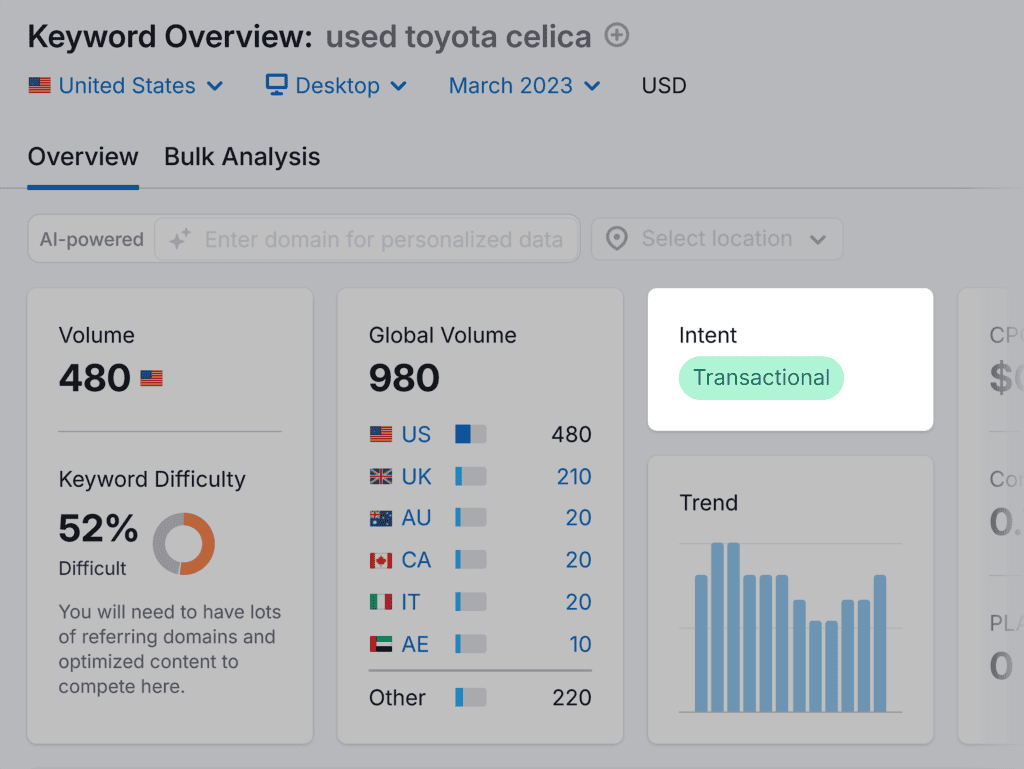Open the Desktop device dropdown
This screenshot has height=769, width=1024.
click(x=337, y=86)
